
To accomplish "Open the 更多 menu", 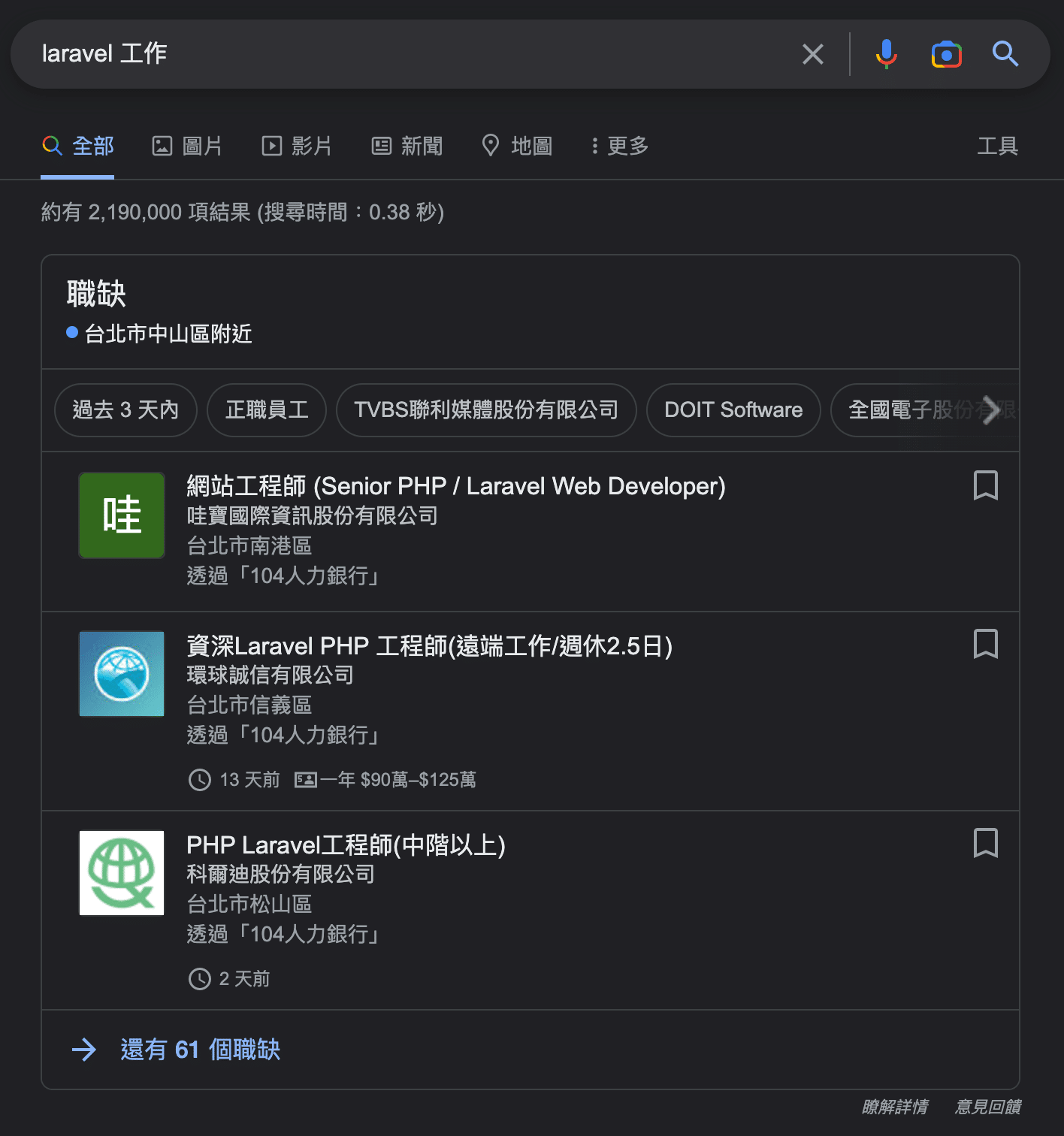I will coord(620,146).
